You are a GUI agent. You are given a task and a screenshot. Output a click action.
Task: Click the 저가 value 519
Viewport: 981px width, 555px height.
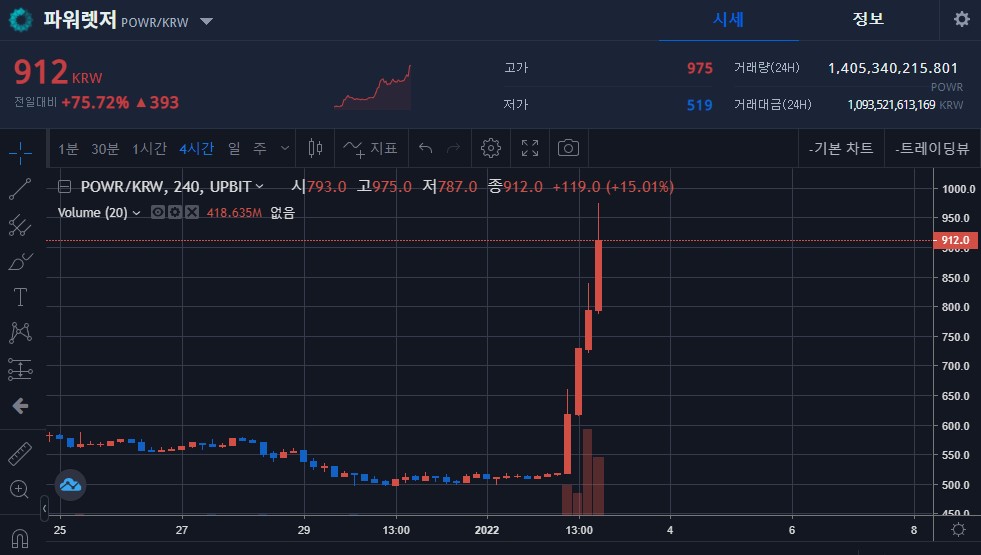pyautogui.click(x=699, y=105)
